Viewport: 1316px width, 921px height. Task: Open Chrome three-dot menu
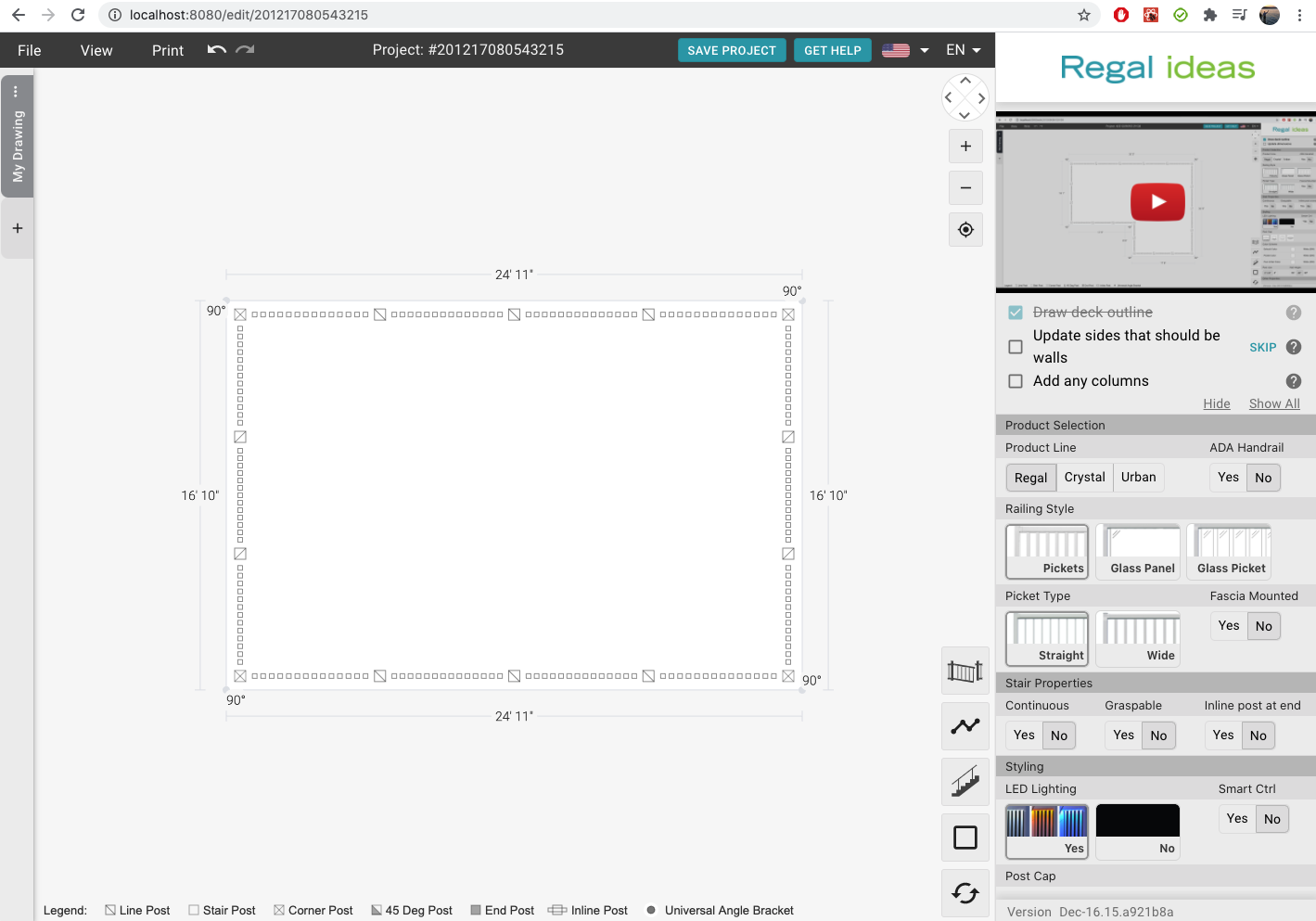click(x=1300, y=15)
